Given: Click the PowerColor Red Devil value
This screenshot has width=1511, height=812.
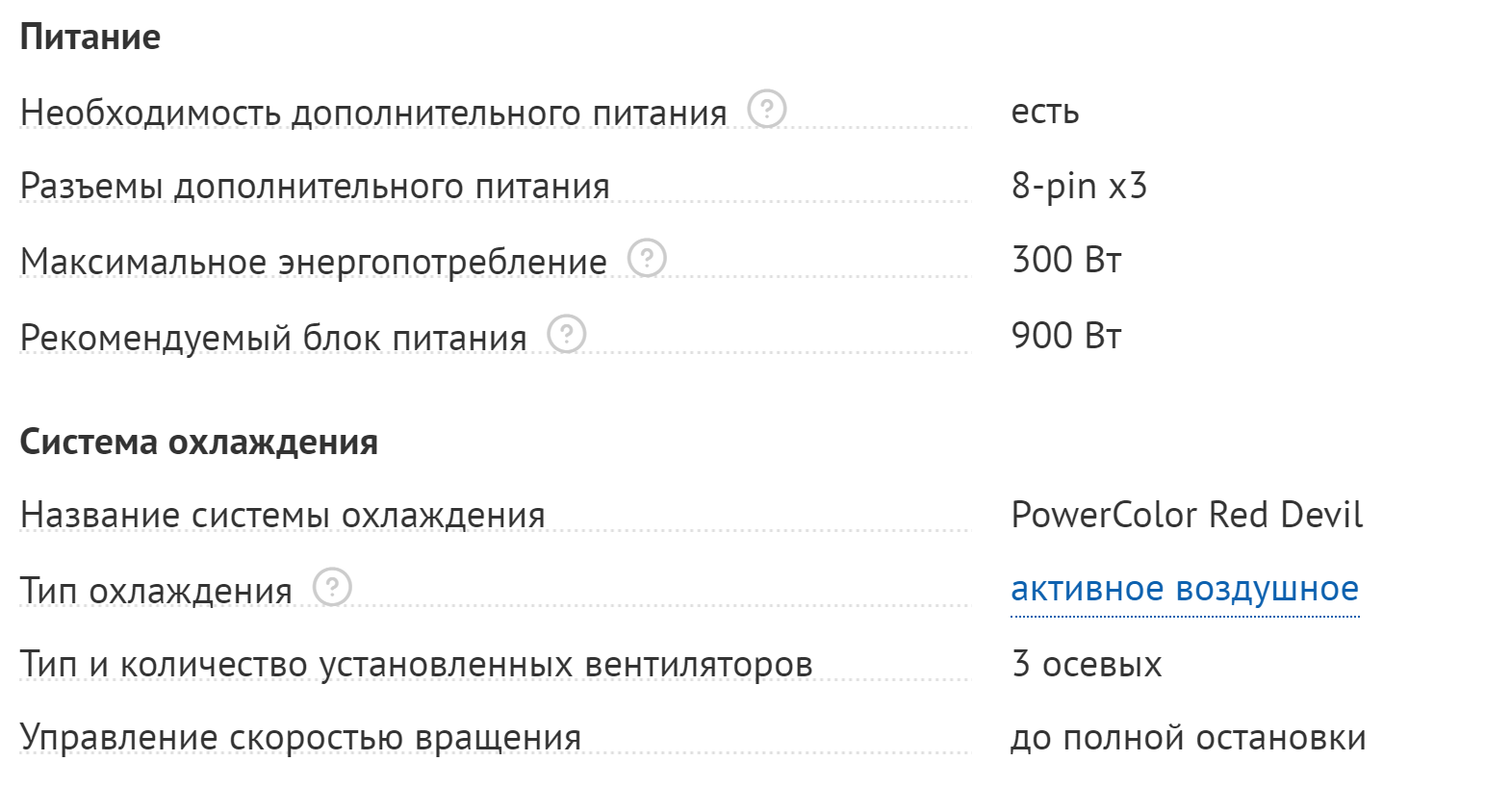Looking at the screenshot, I should tap(1187, 516).
